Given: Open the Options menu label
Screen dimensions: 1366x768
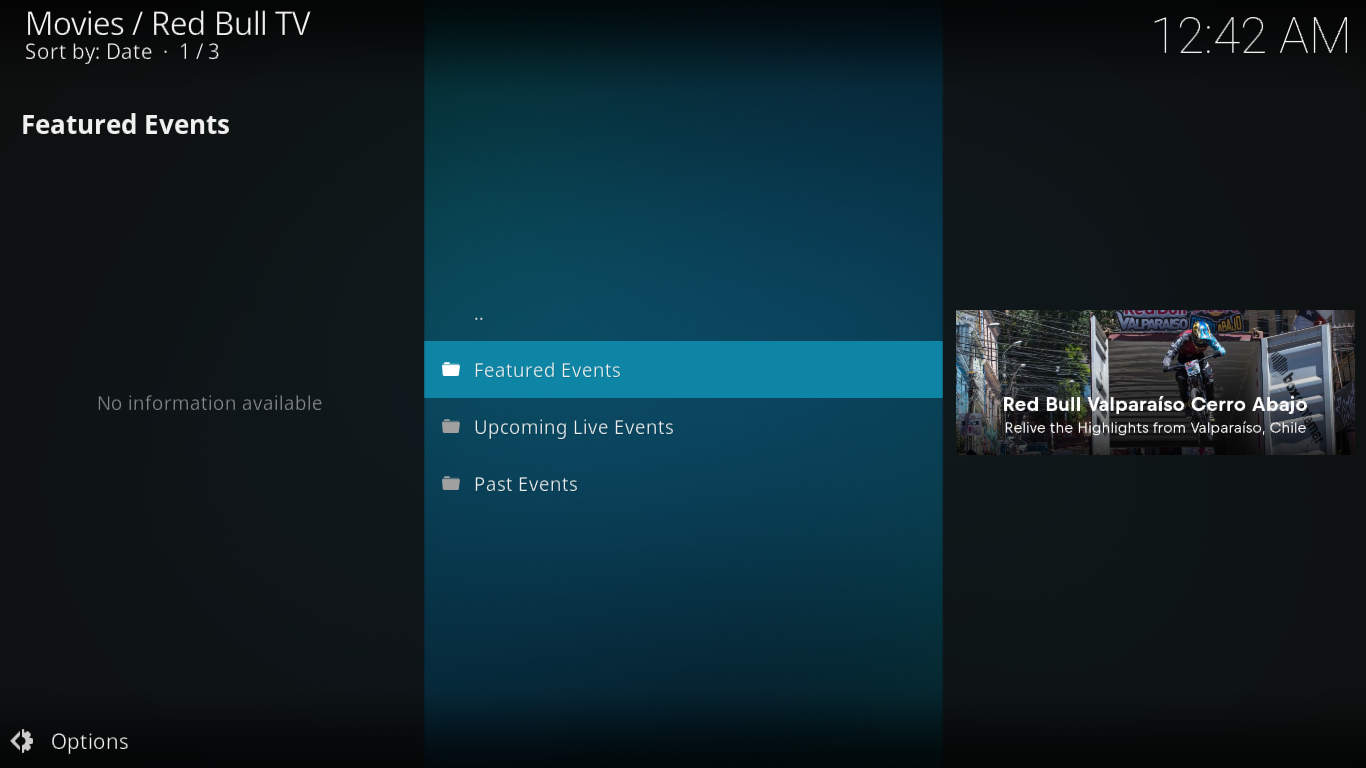Looking at the screenshot, I should point(90,742).
